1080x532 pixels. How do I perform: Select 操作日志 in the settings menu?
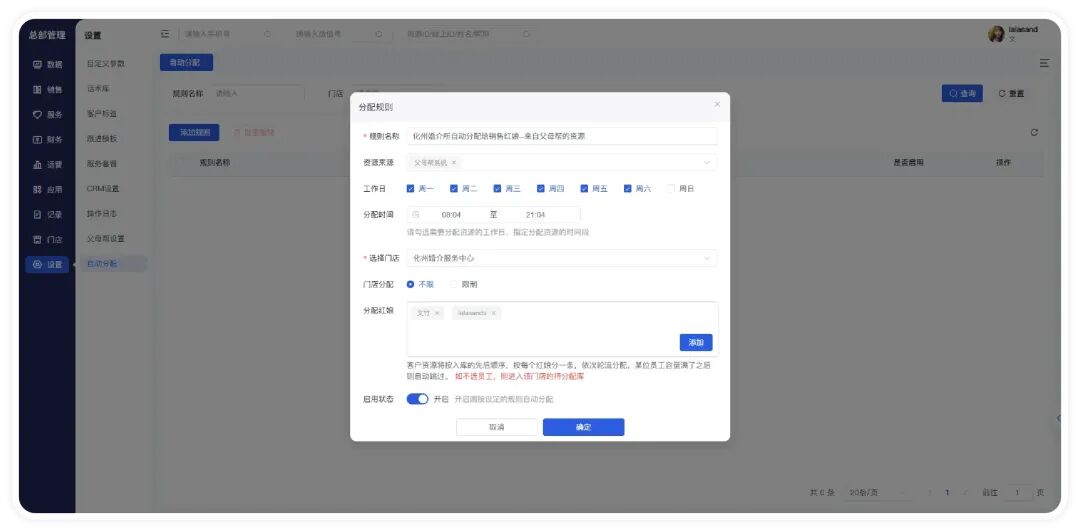(102, 214)
